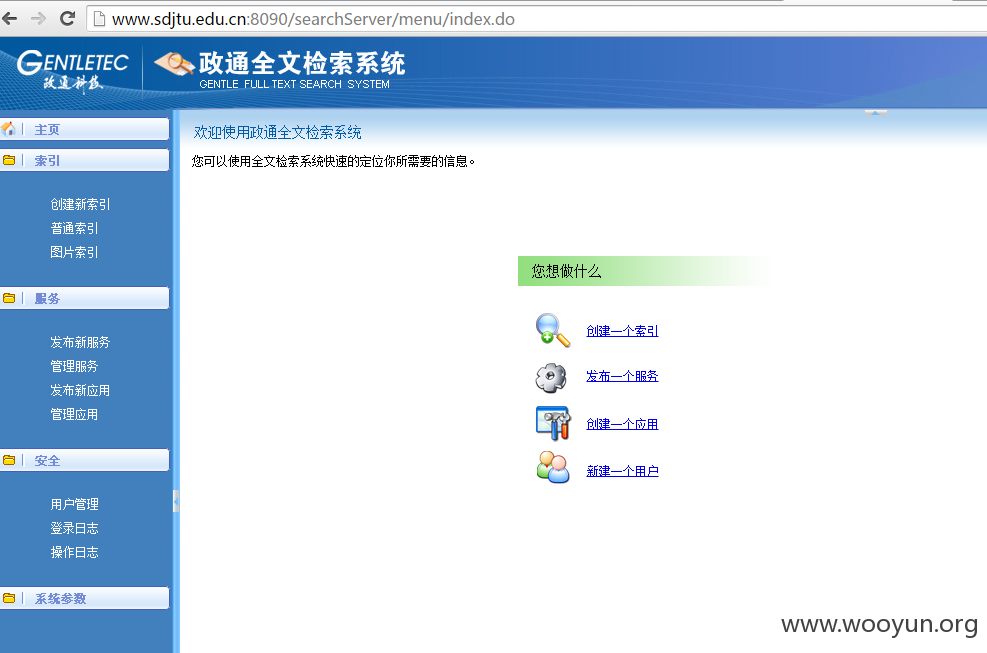Follow the 创建一个应用 link
Screen dimensions: 987x653
[622, 424]
